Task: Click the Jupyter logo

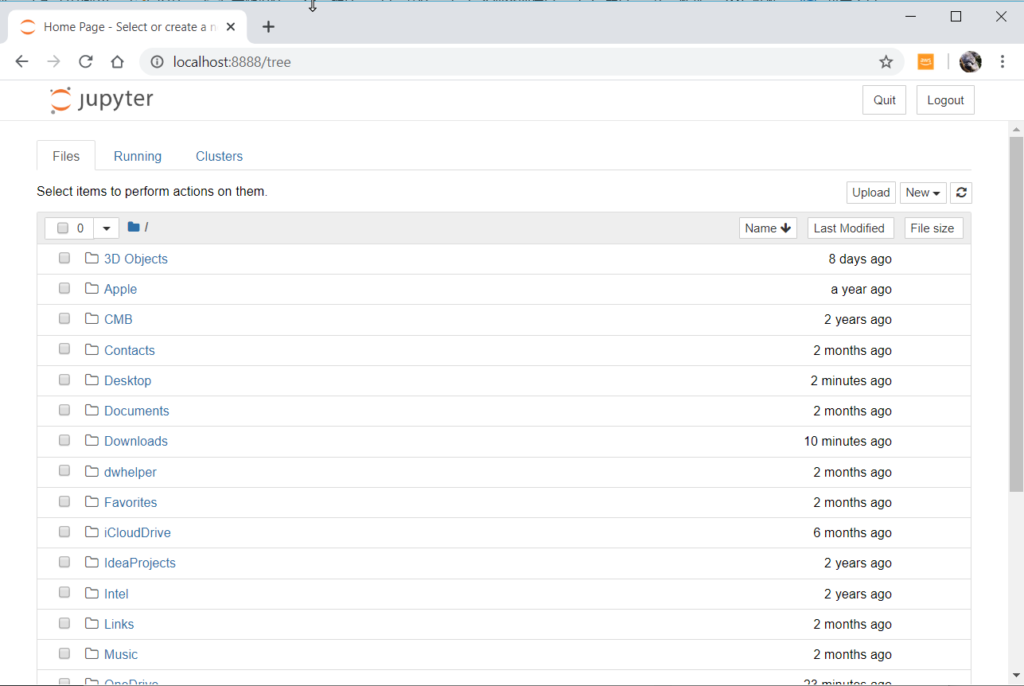Action: coord(101,100)
